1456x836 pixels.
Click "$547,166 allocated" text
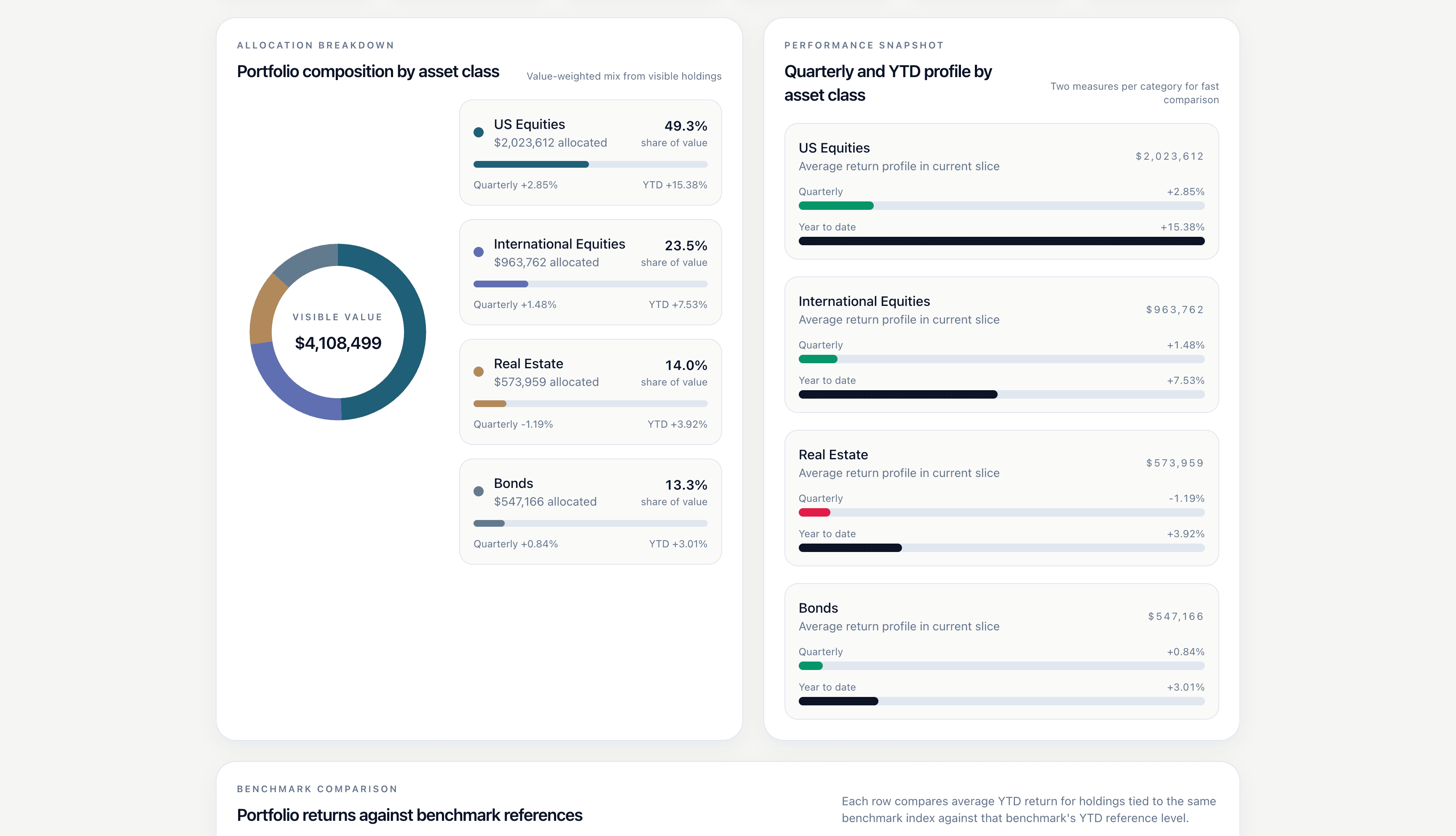(545, 502)
